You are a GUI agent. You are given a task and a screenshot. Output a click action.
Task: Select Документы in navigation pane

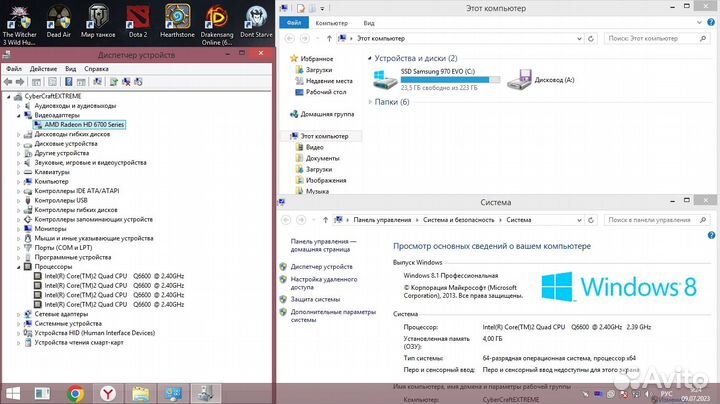[317, 158]
